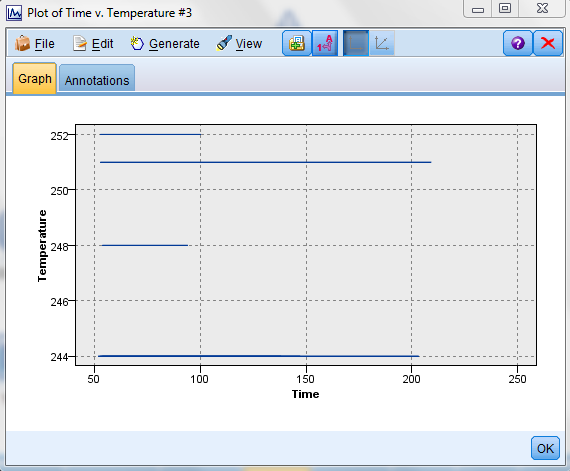The height and width of the screenshot is (471, 570).
Task: Open the View menu
Action: coord(239,44)
